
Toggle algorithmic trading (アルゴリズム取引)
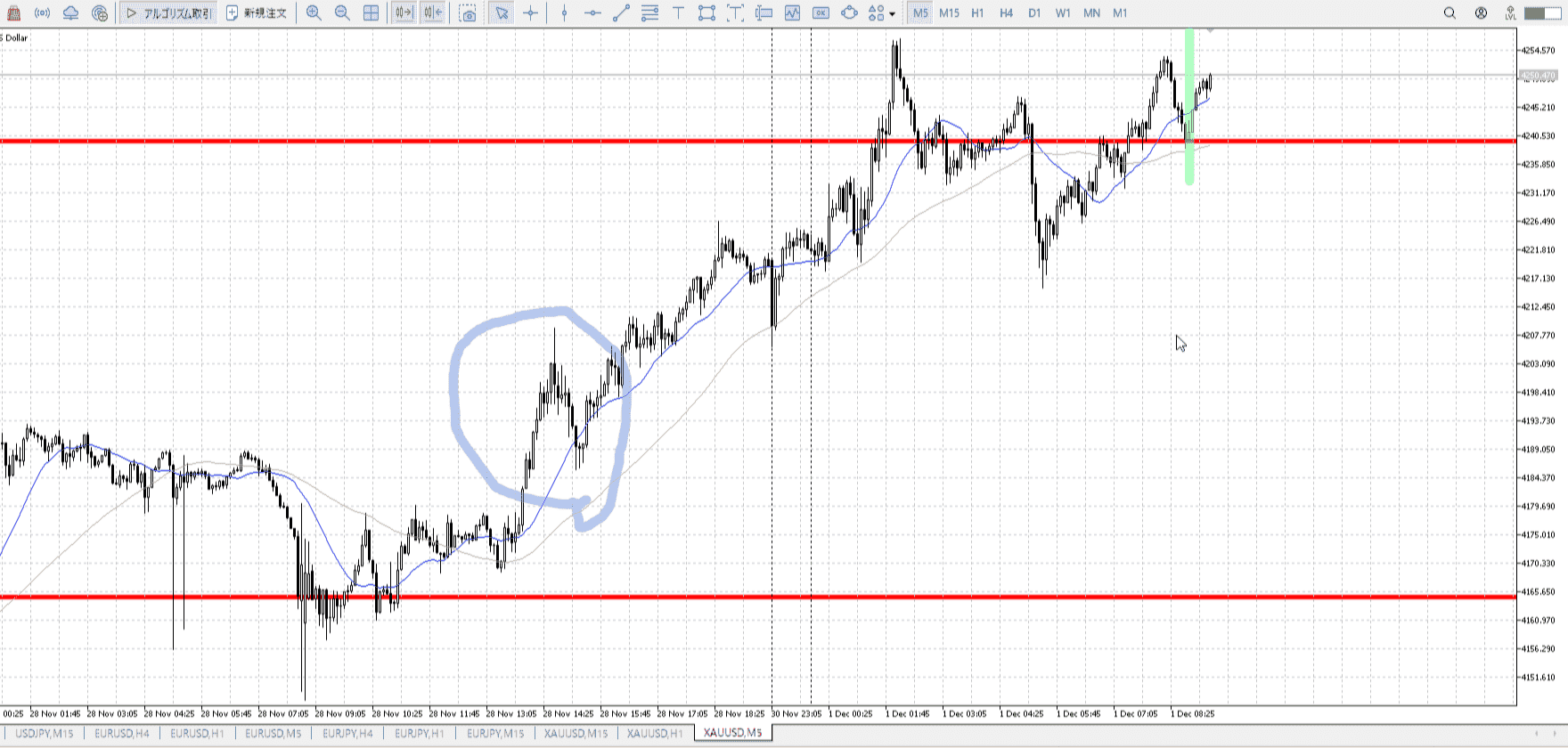pos(168,13)
